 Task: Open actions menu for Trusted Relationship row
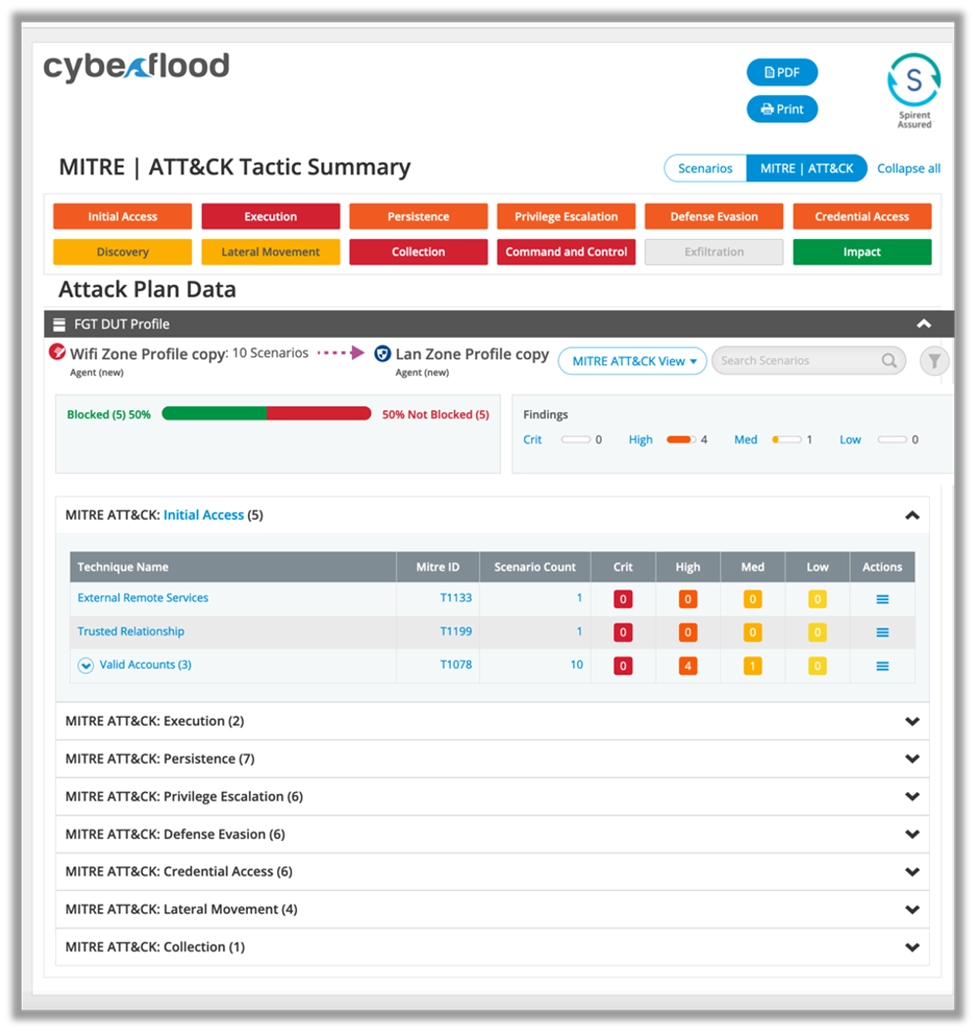[882, 632]
